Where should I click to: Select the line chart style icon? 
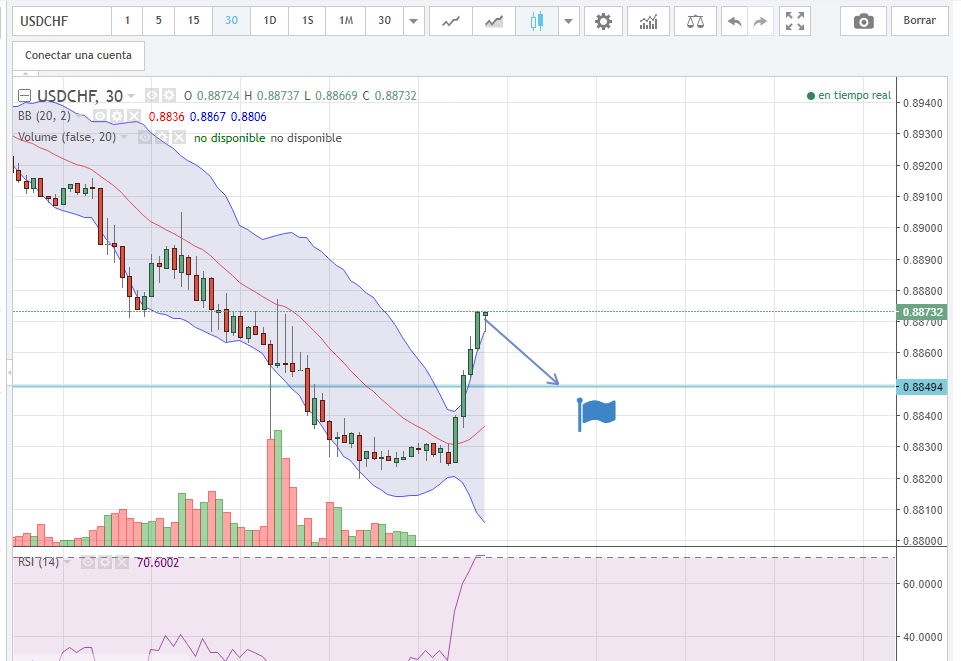451,21
